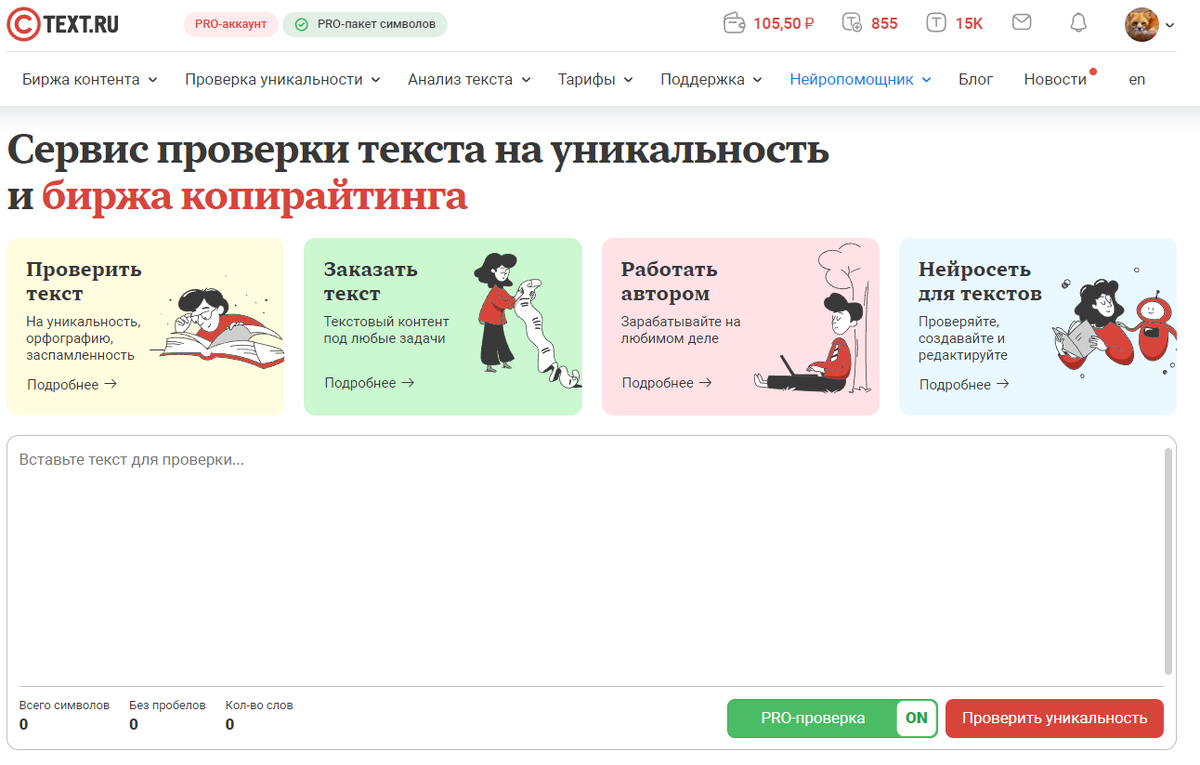Click the arrow next to Подробнее in Заказать текст
1200x765 pixels.
407,383
